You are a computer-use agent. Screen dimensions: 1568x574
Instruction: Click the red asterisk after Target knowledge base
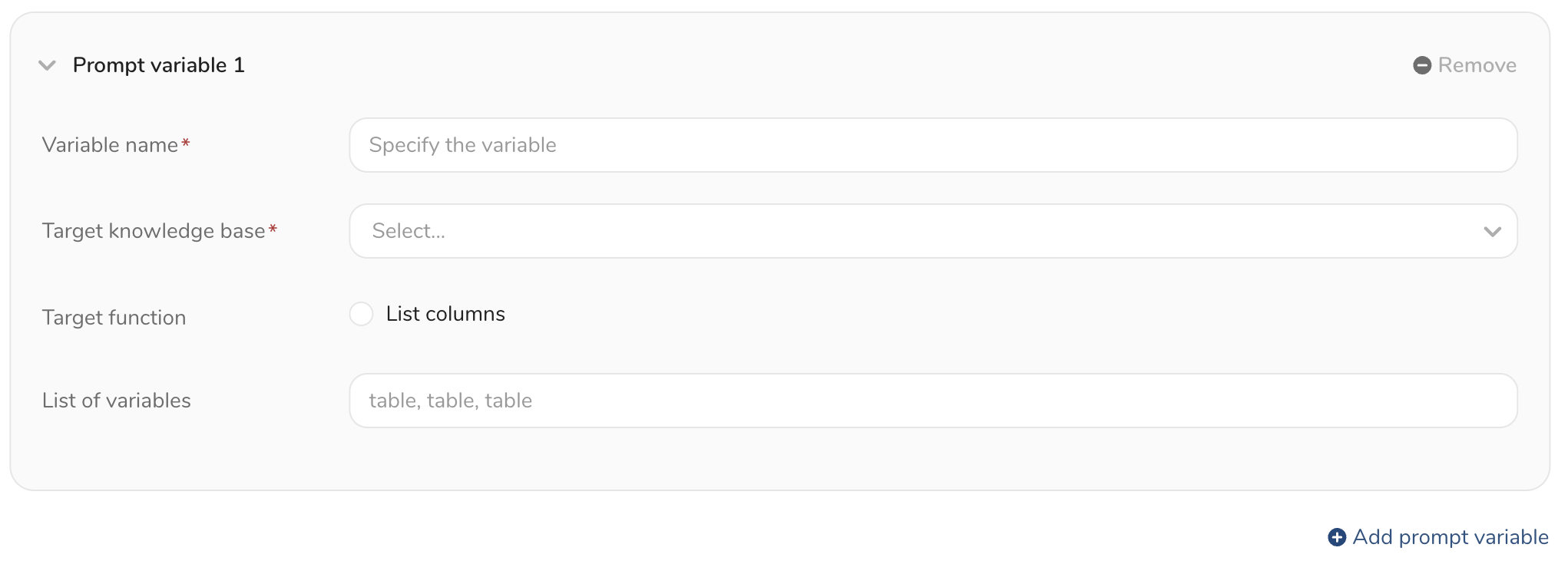pyautogui.click(x=273, y=229)
